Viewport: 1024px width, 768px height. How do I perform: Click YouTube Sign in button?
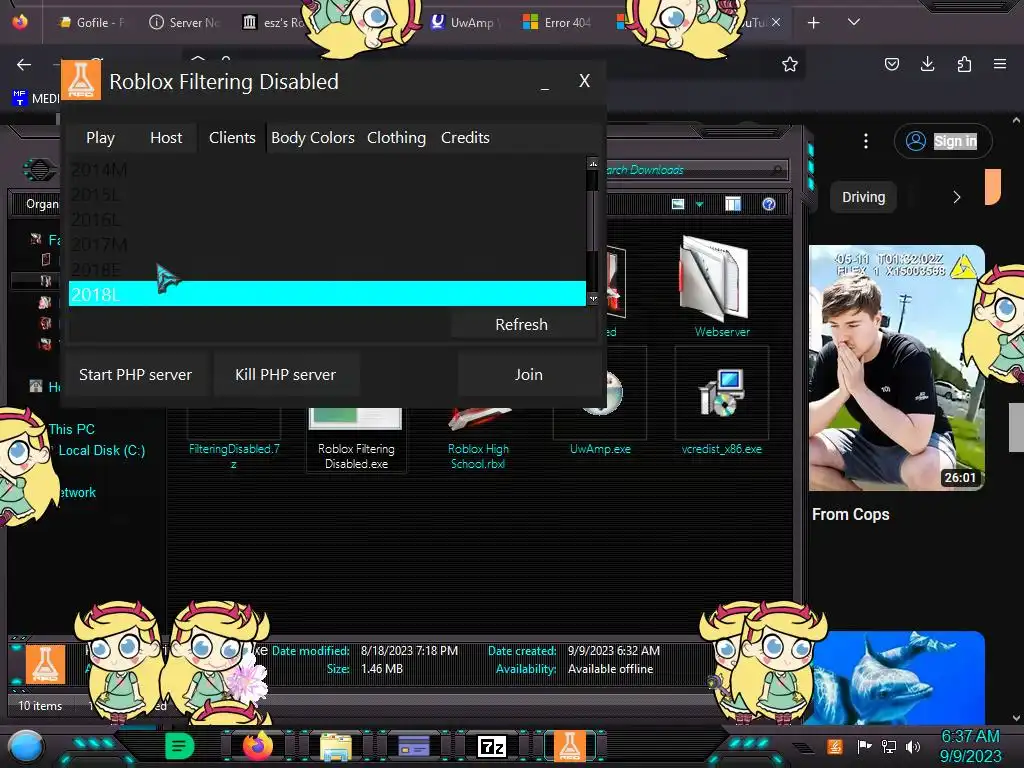[x=943, y=141]
